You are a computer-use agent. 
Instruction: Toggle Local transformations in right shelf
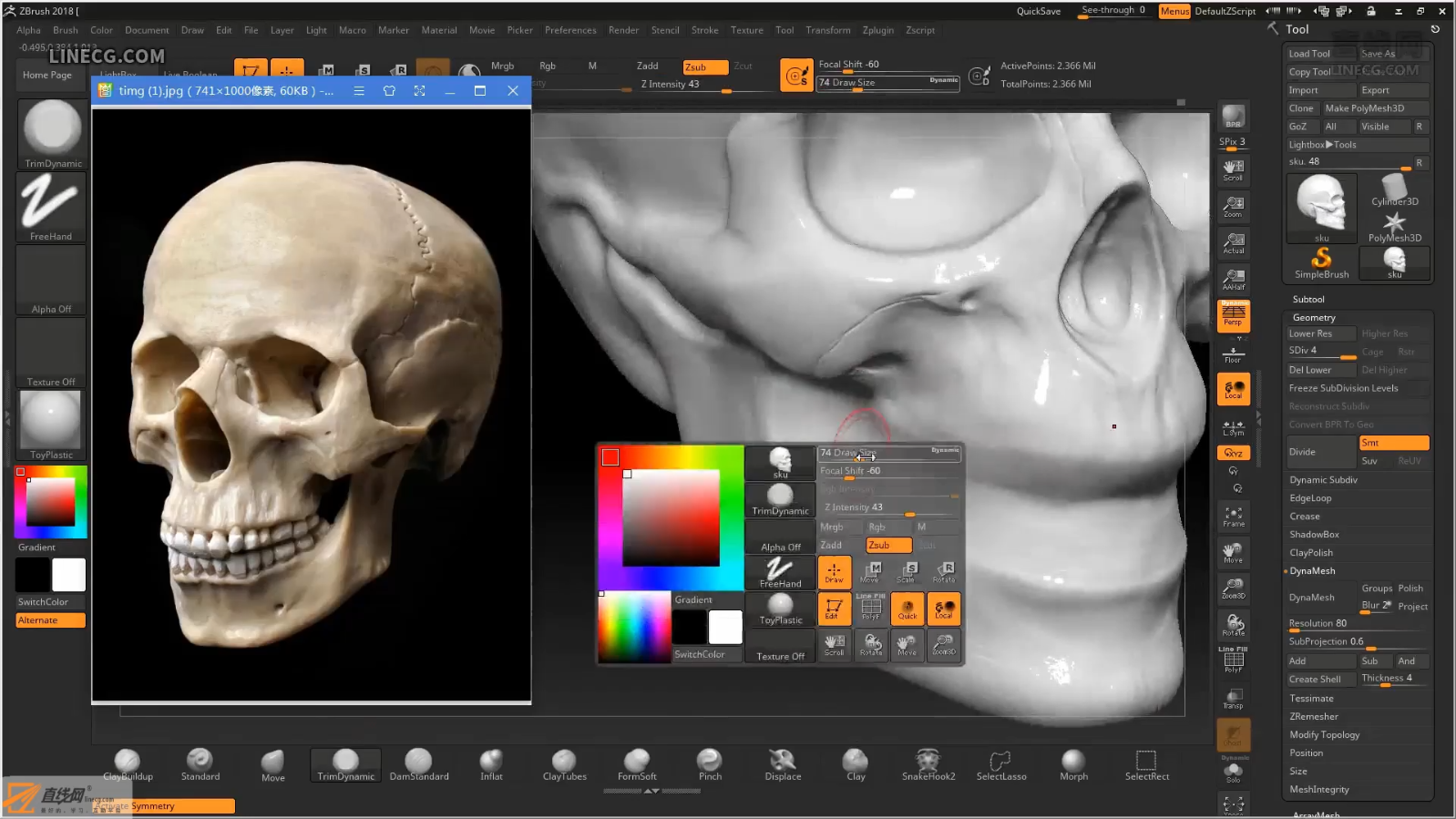[x=1233, y=389]
